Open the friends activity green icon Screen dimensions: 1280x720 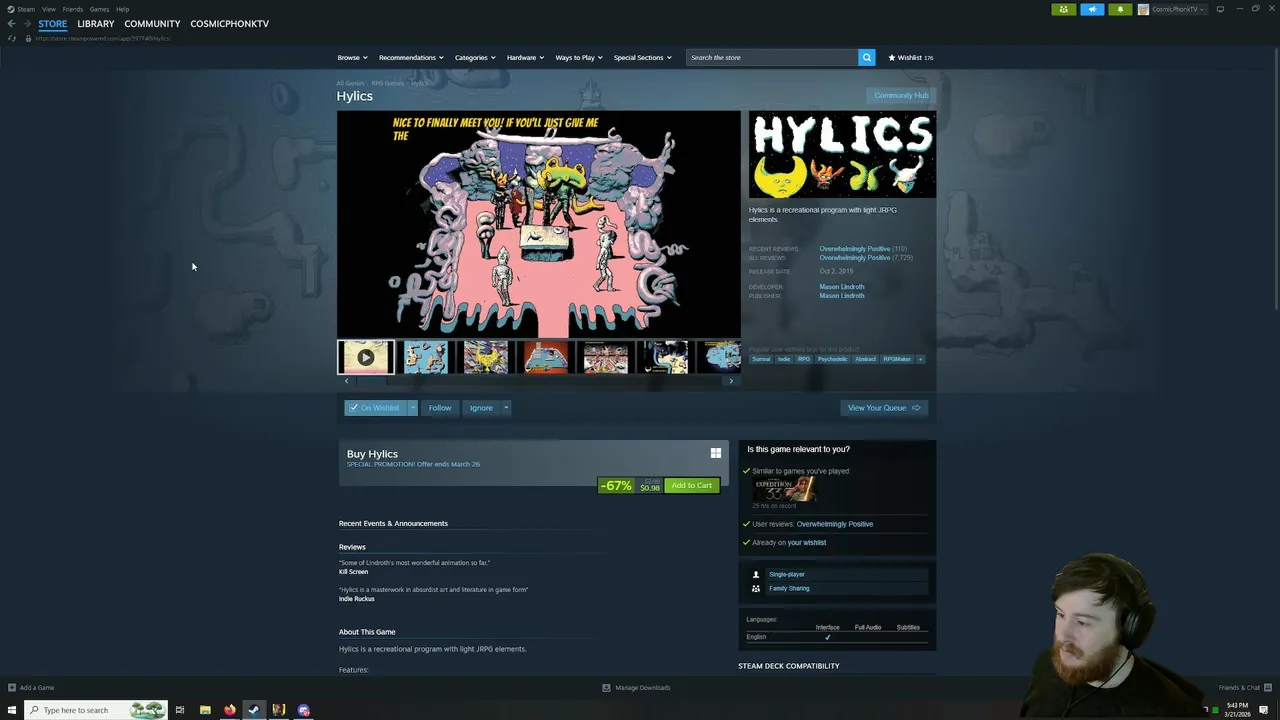pos(1063,9)
